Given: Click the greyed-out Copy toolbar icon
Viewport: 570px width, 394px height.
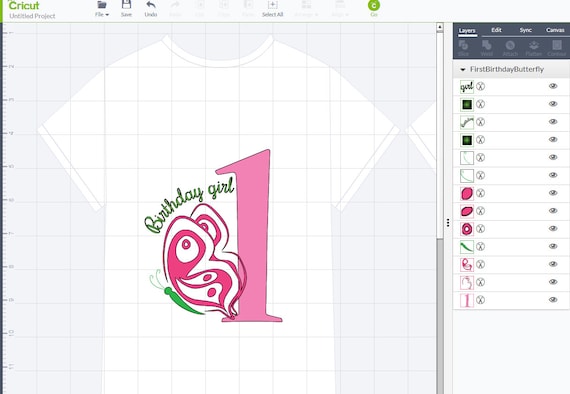Looking at the screenshot, I should tap(224, 8).
